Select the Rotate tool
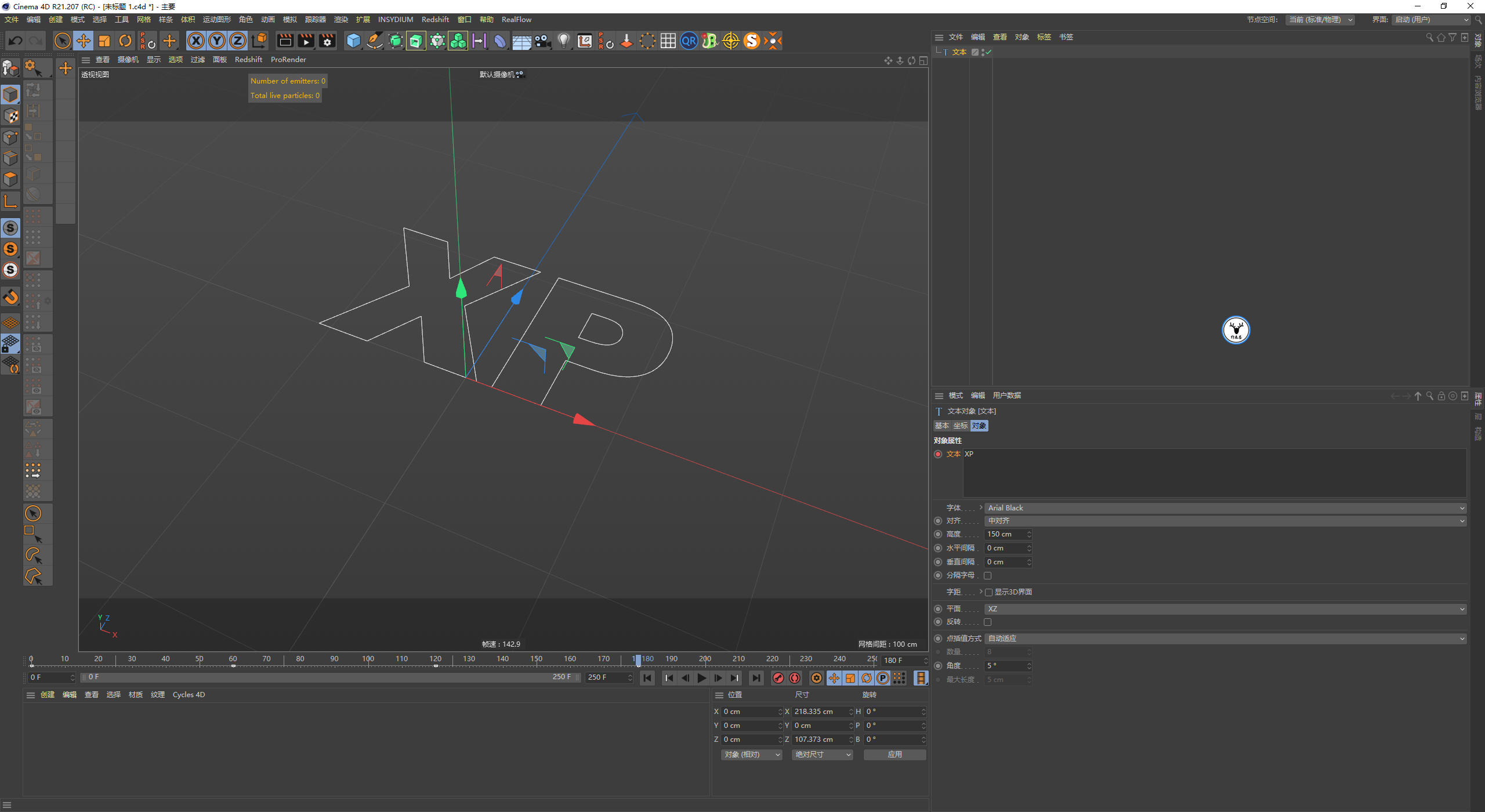Image resolution: width=1485 pixels, height=812 pixels. 125,41
